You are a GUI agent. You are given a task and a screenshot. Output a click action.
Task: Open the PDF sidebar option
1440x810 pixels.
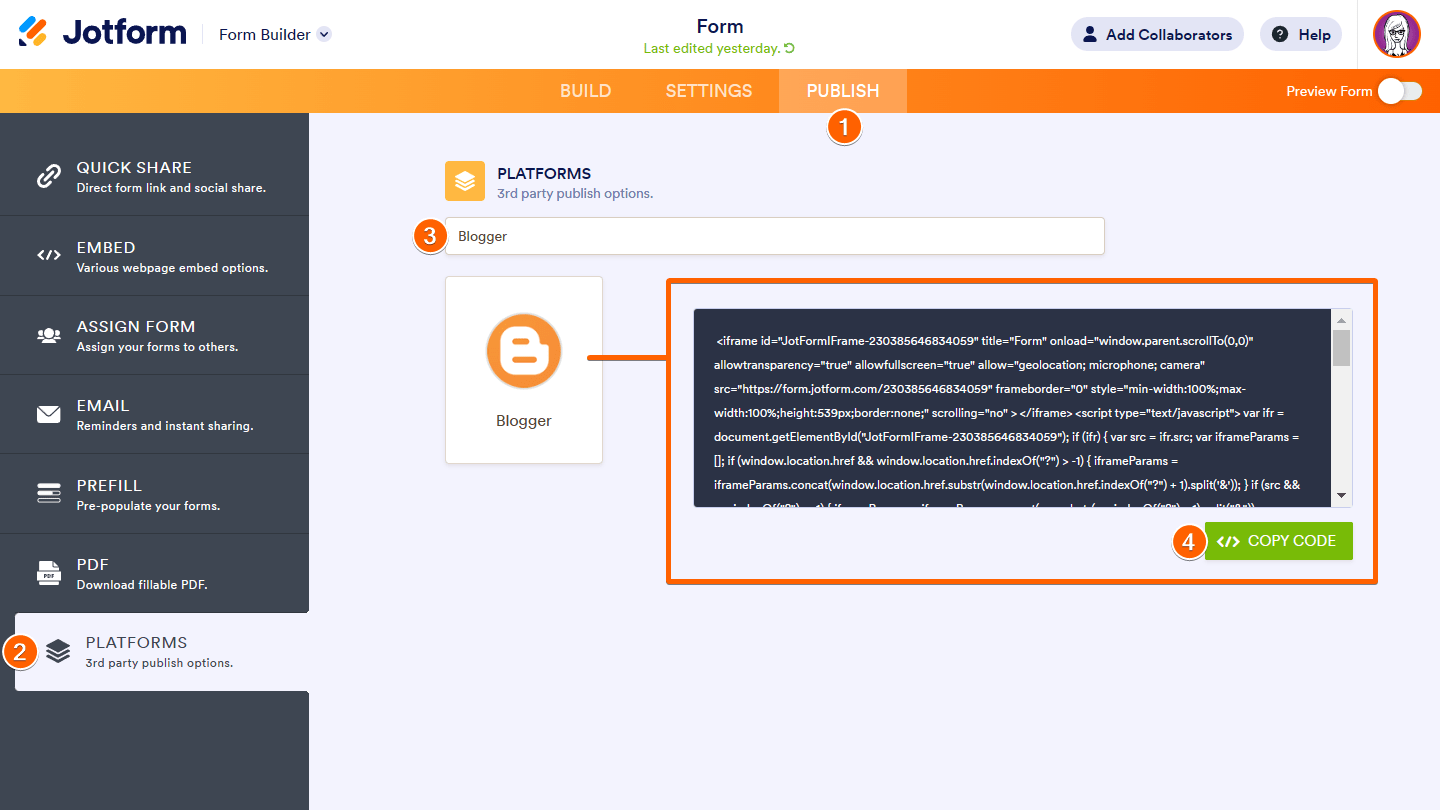click(154, 573)
